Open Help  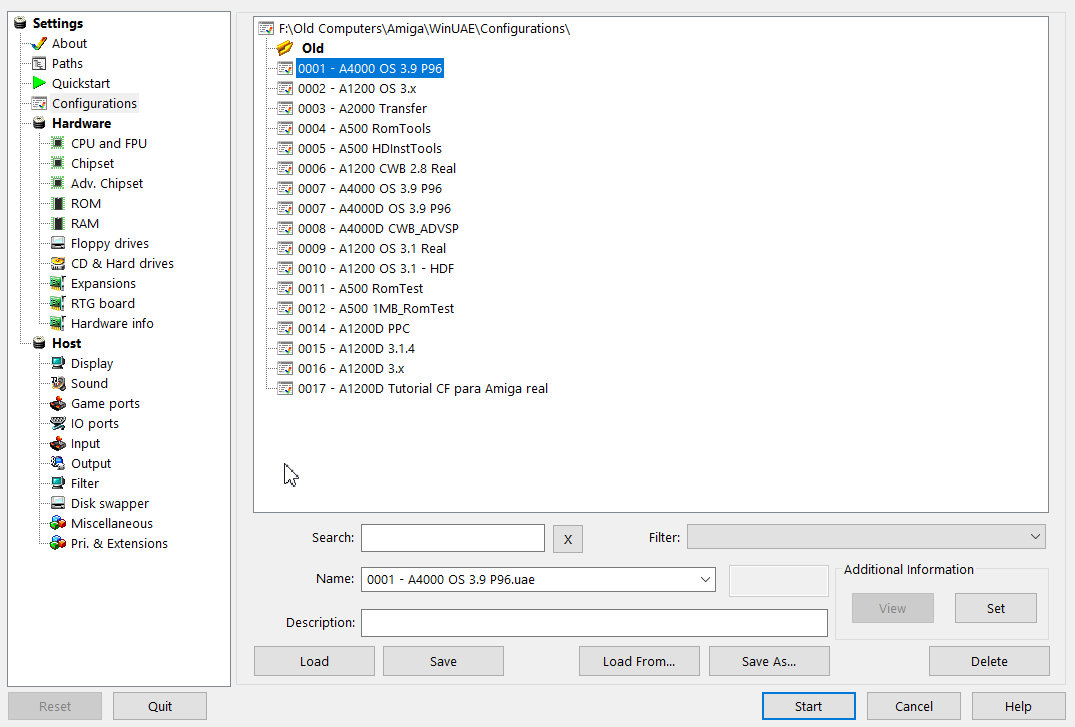1018,706
